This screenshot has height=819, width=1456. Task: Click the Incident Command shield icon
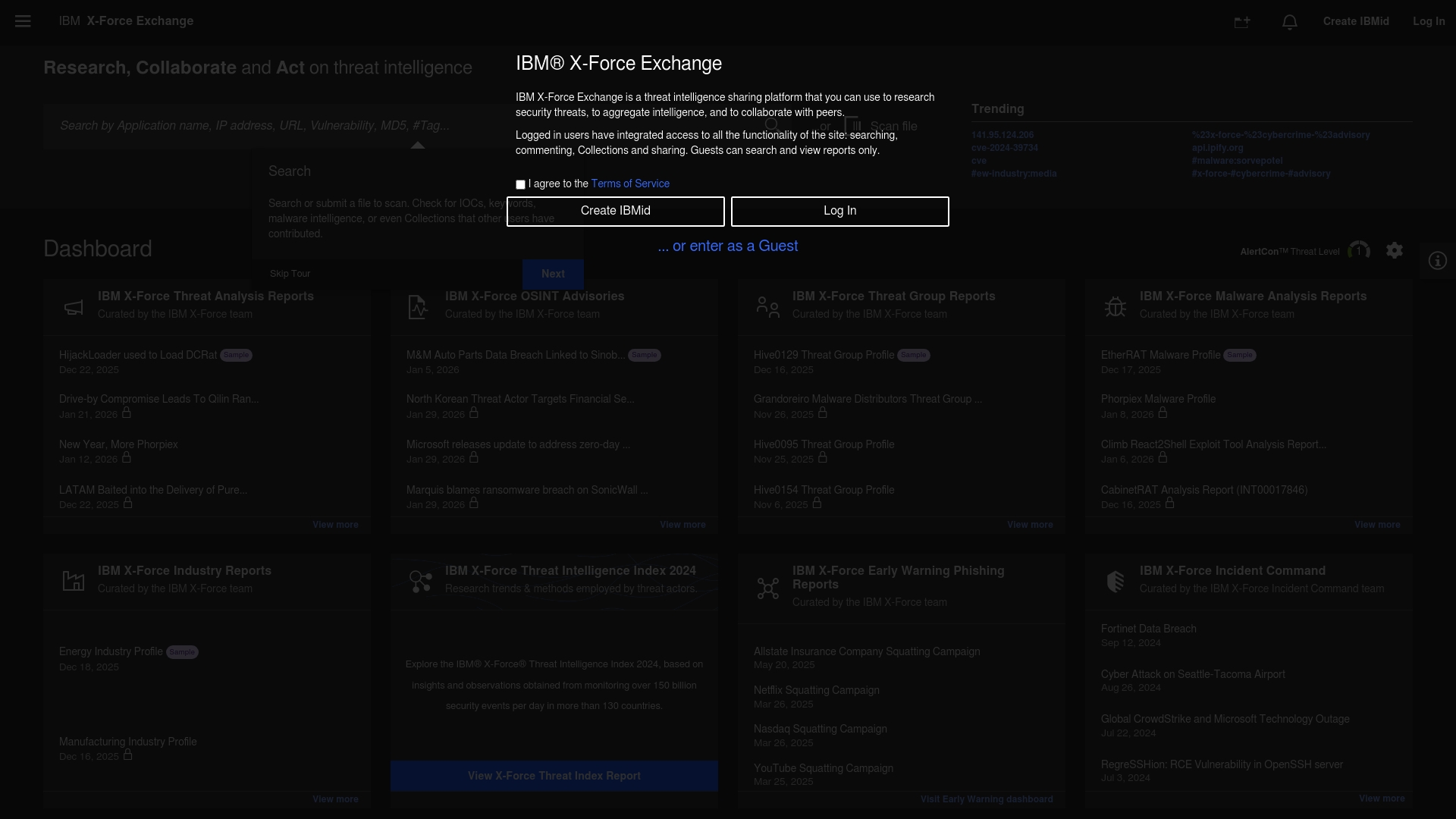(x=1116, y=582)
